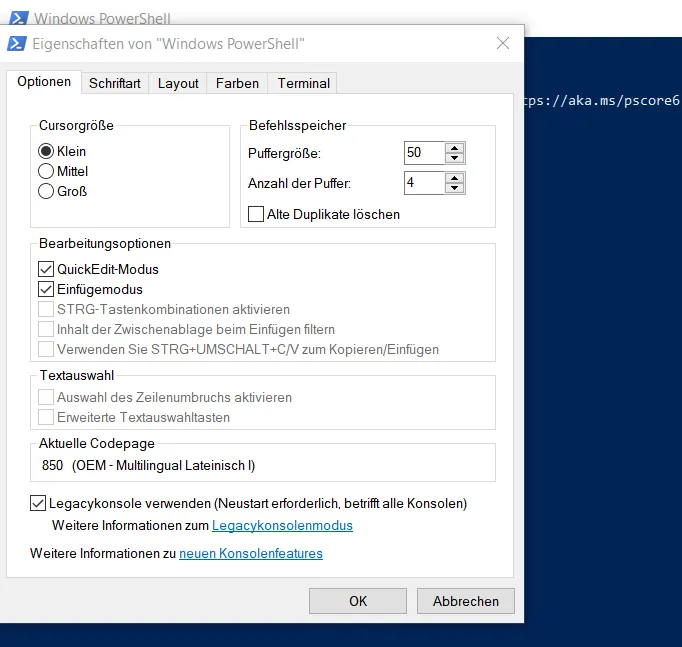Click the PowerShell icon in the properties dialog title
Viewport: 682px width, 647px height.
[x=17, y=43]
